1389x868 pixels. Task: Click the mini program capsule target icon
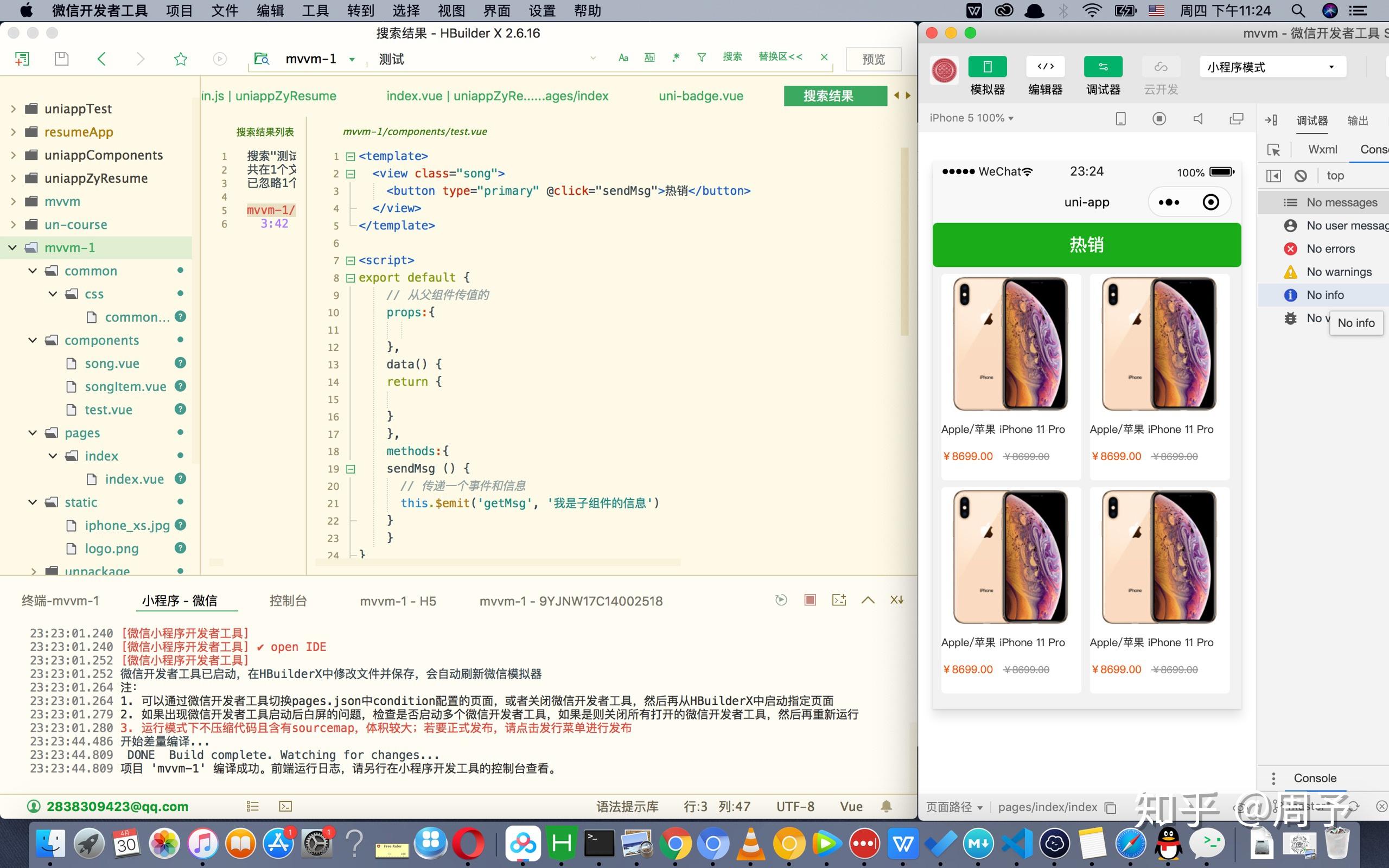1210,202
